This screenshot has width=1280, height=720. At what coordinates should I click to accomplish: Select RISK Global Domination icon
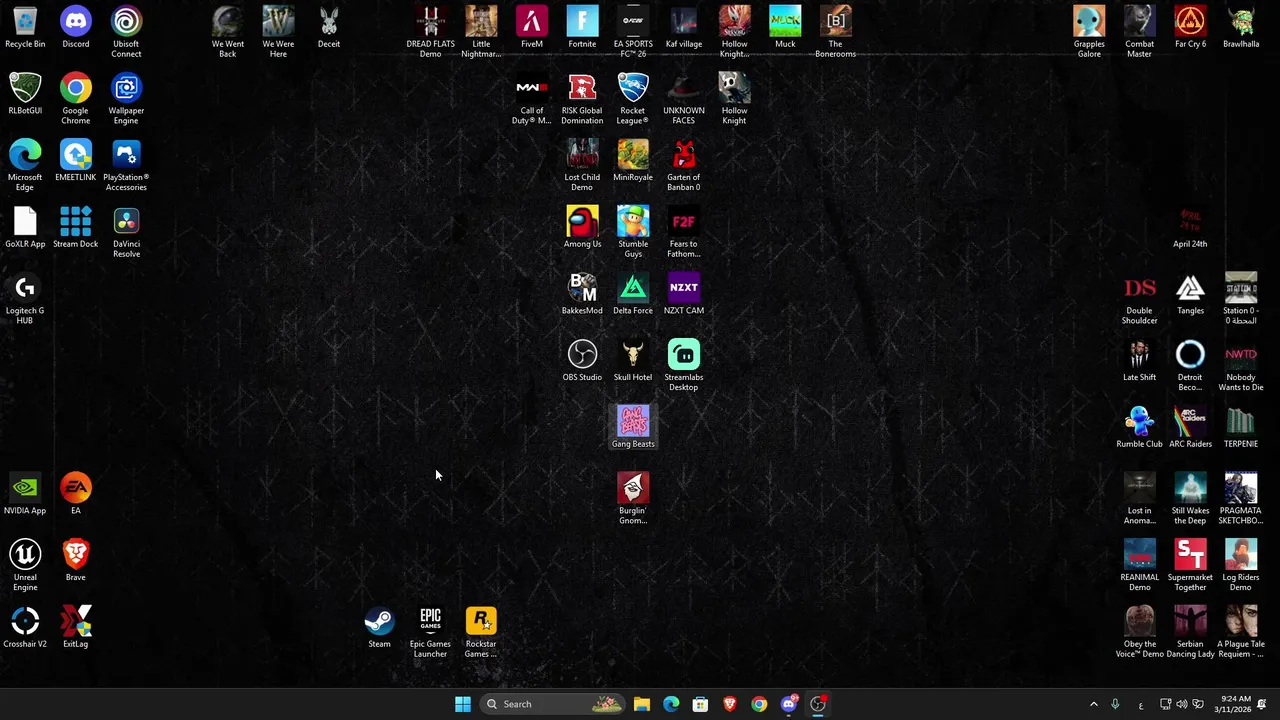(582, 99)
